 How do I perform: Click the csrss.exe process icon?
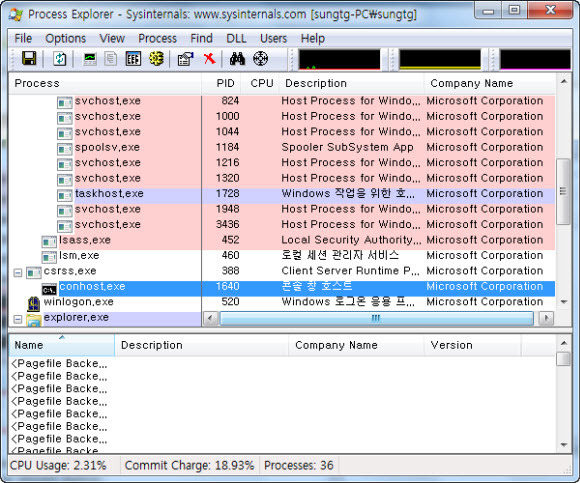(34, 273)
